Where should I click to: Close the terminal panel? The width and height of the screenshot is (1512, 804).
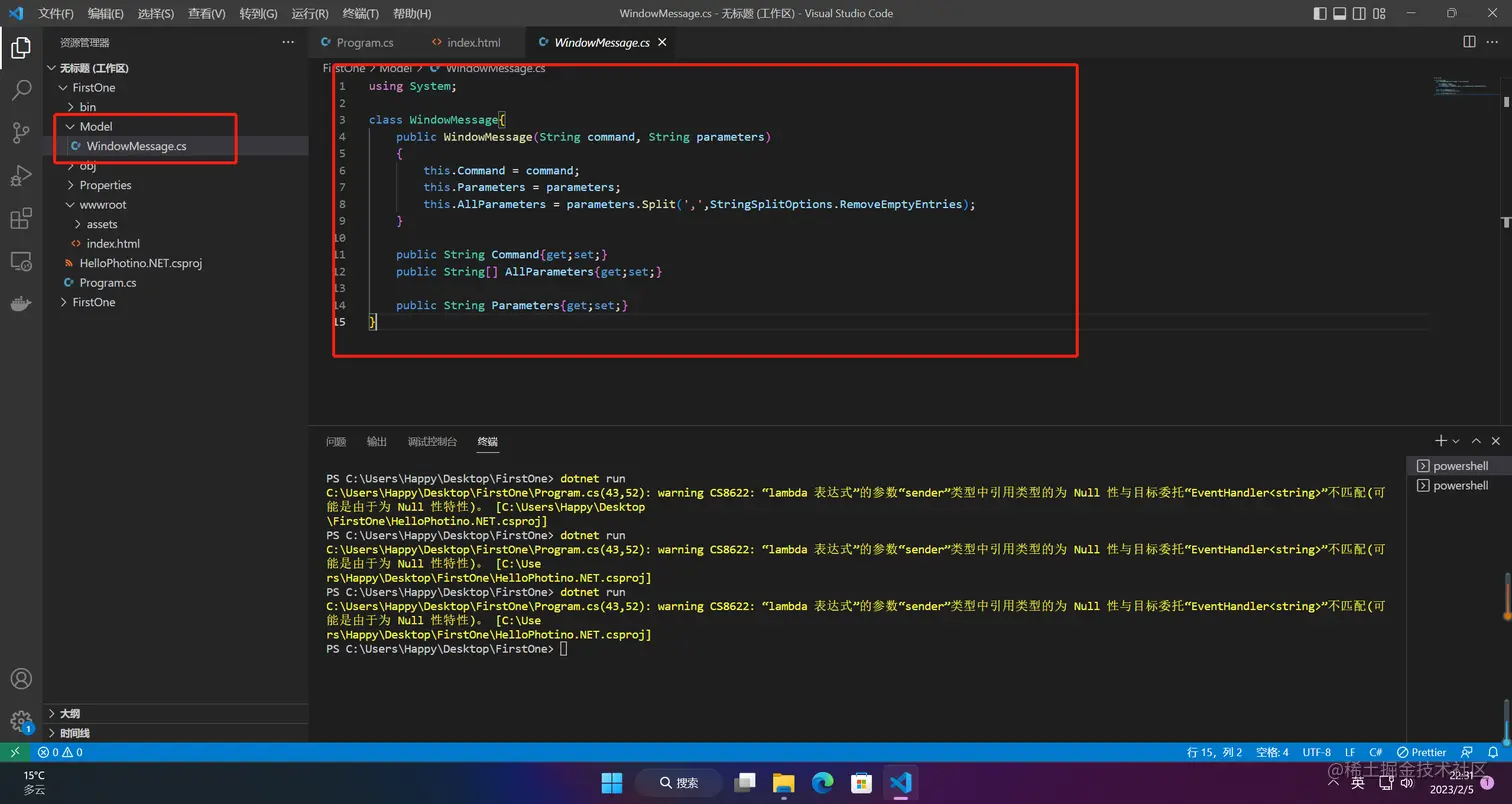(1496, 441)
